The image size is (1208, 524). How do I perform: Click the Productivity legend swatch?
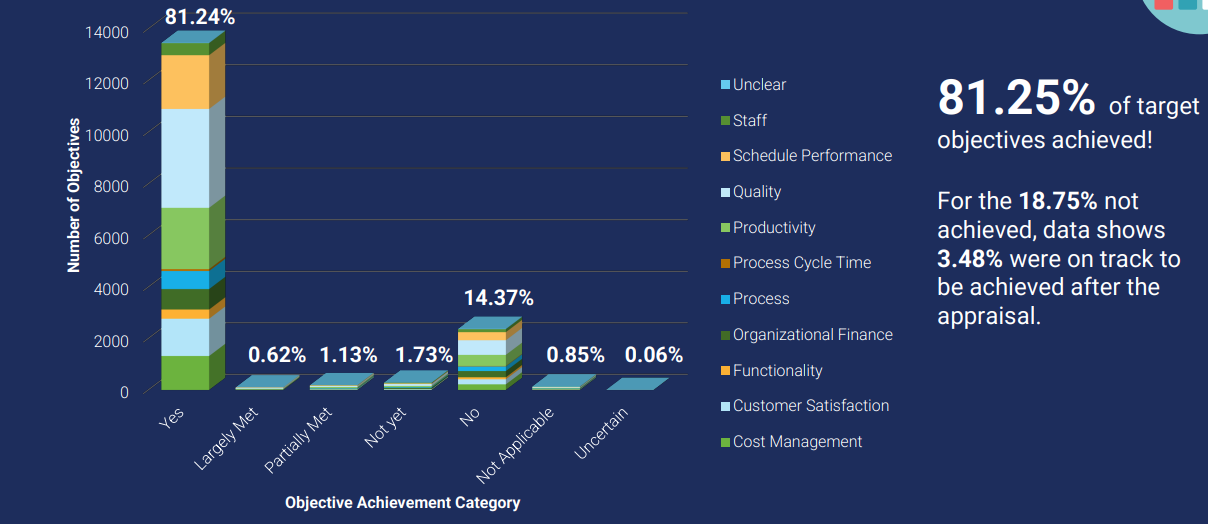point(725,228)
